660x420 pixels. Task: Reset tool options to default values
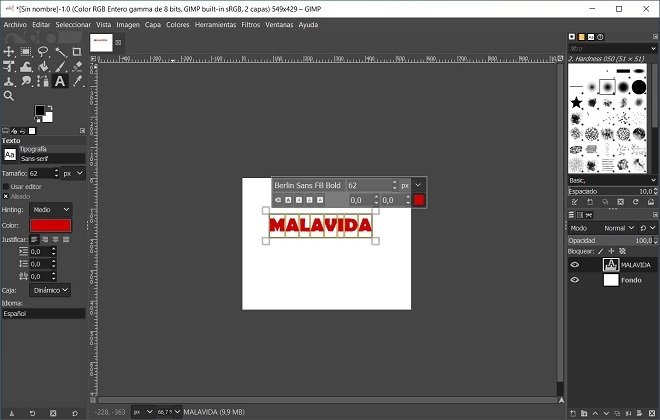(75, 413)
